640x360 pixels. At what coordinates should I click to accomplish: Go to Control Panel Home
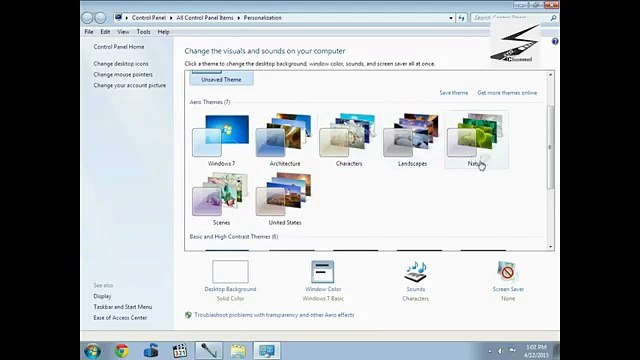[x=119, y=47]
